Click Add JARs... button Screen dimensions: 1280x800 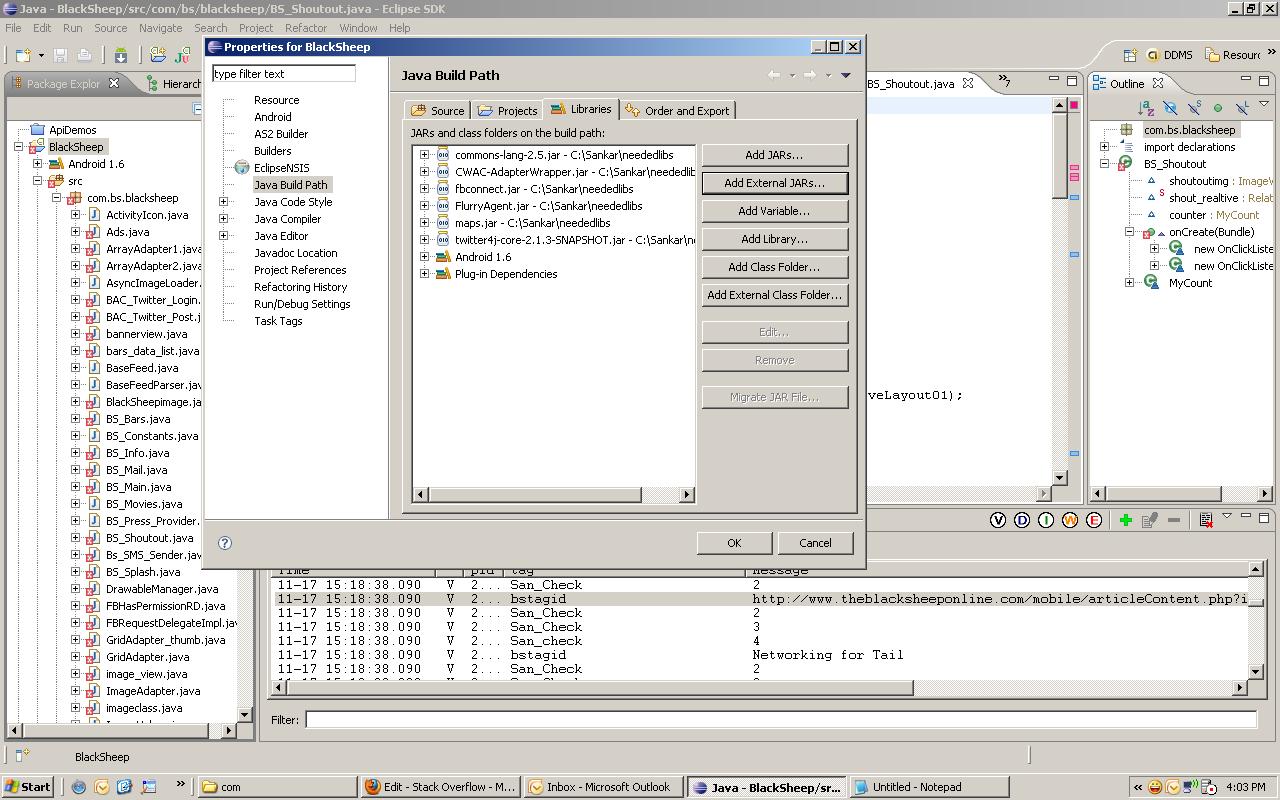pos(774,155)
